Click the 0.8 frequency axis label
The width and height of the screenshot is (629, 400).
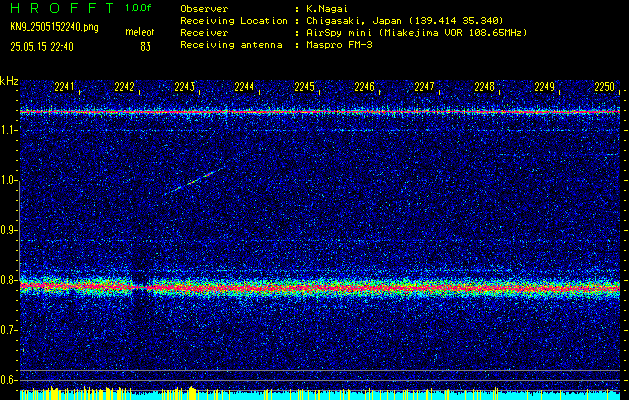[x=7, y=280]
